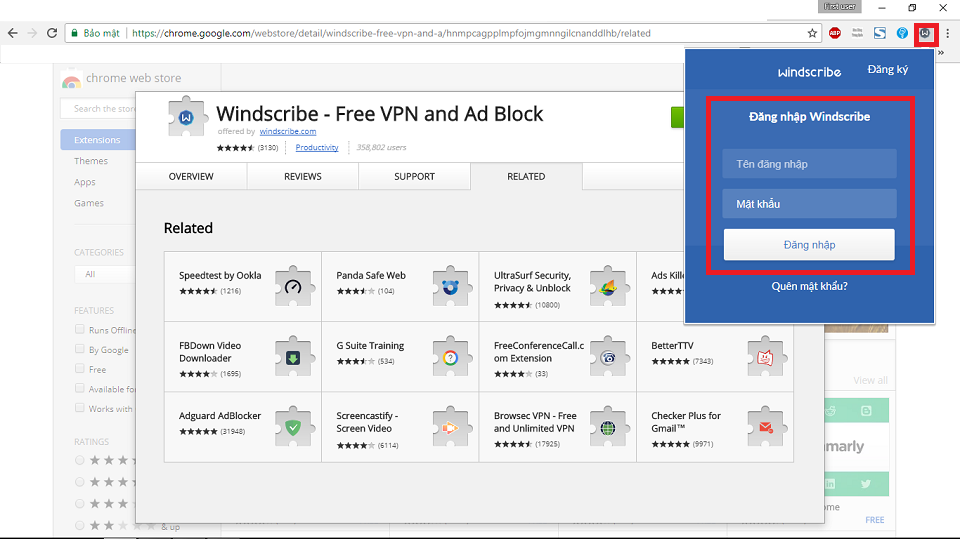
Task: Select the five-star rating radio button
Action: point(80,460)
